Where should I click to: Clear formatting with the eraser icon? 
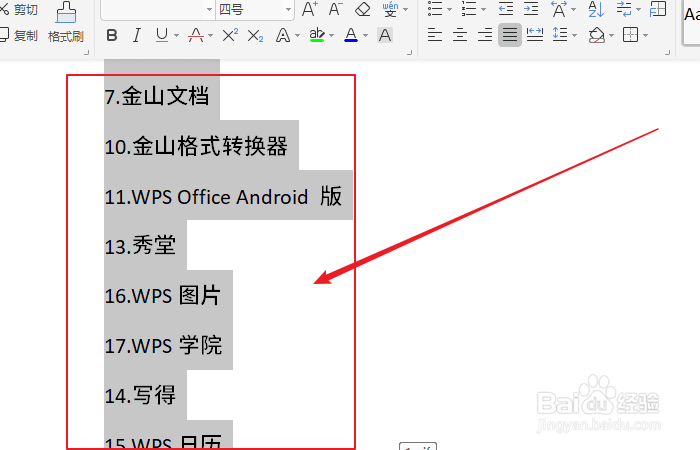tap(362, 9)
